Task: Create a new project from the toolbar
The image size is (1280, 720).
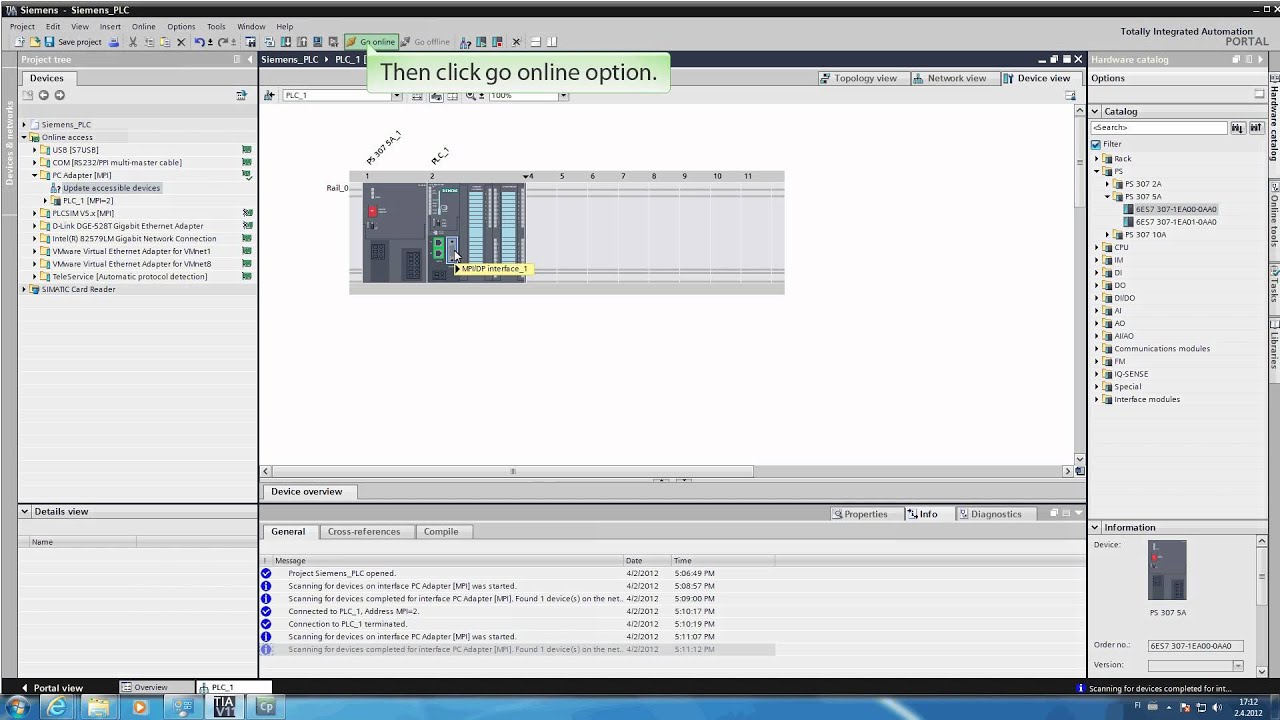Action: 19,42
